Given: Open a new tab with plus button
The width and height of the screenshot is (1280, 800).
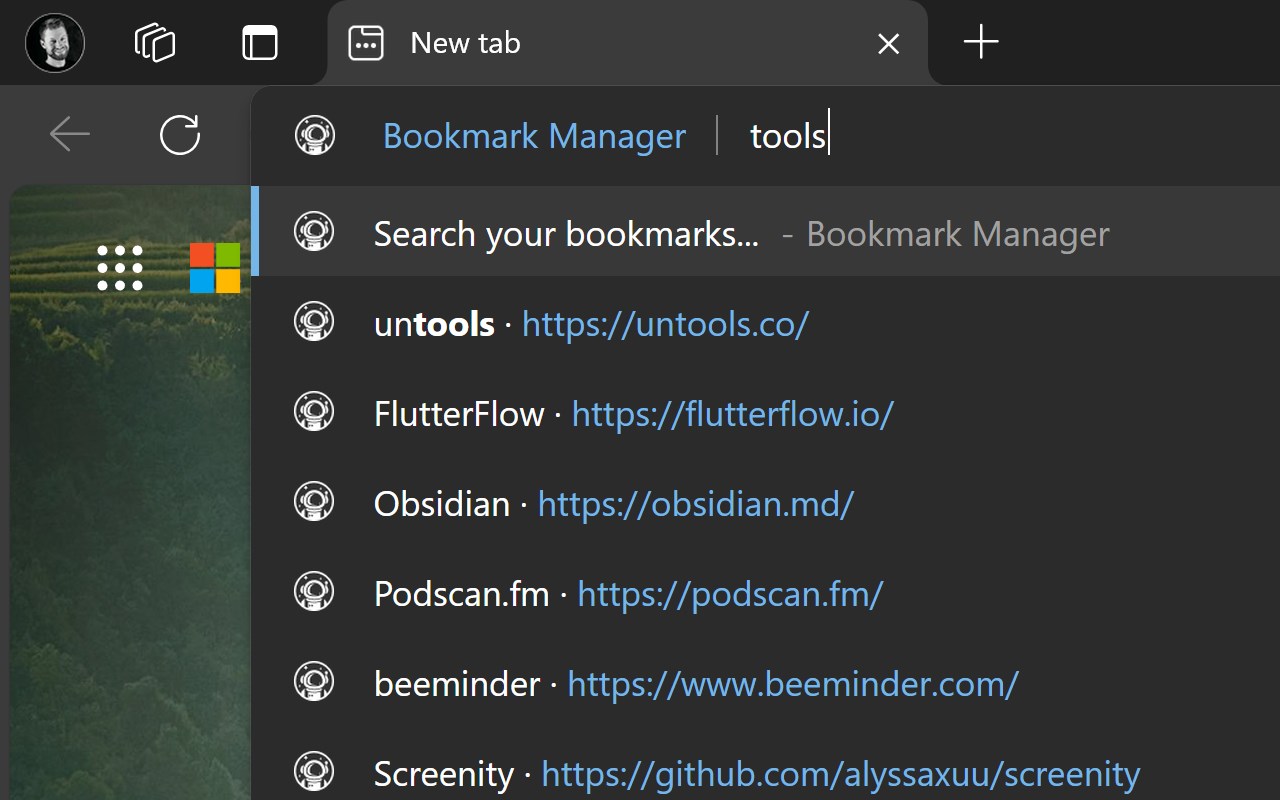Looking at the screenshot, I should point(981,43).
